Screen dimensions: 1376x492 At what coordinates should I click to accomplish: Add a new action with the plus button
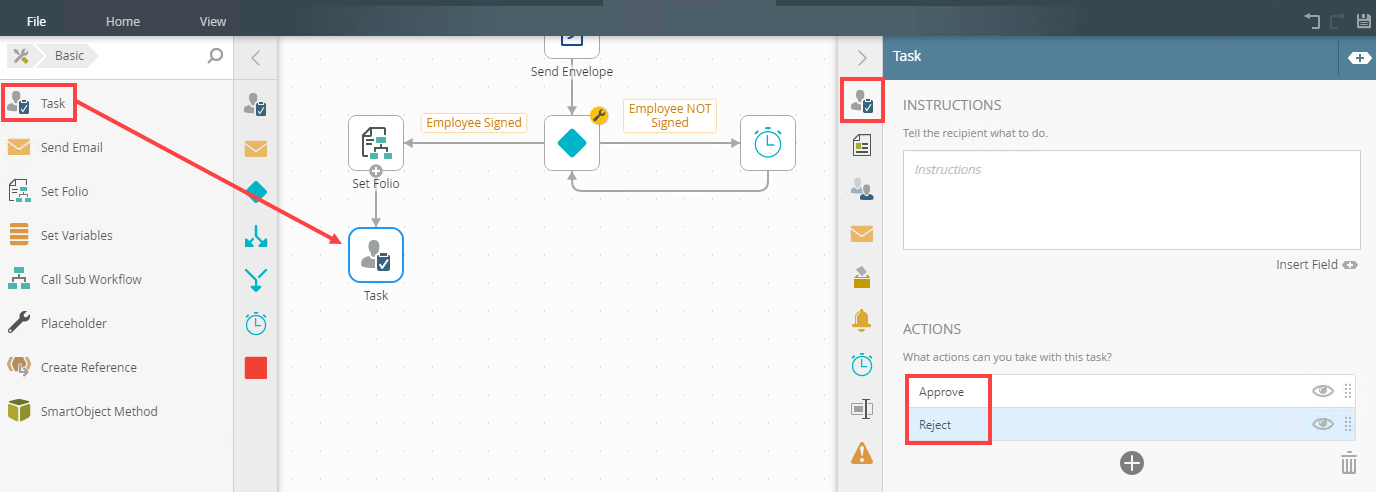pos(1131,463)
